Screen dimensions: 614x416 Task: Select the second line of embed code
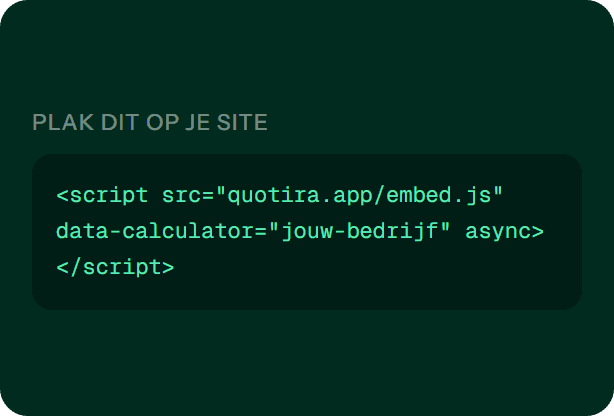pos(300,231)
